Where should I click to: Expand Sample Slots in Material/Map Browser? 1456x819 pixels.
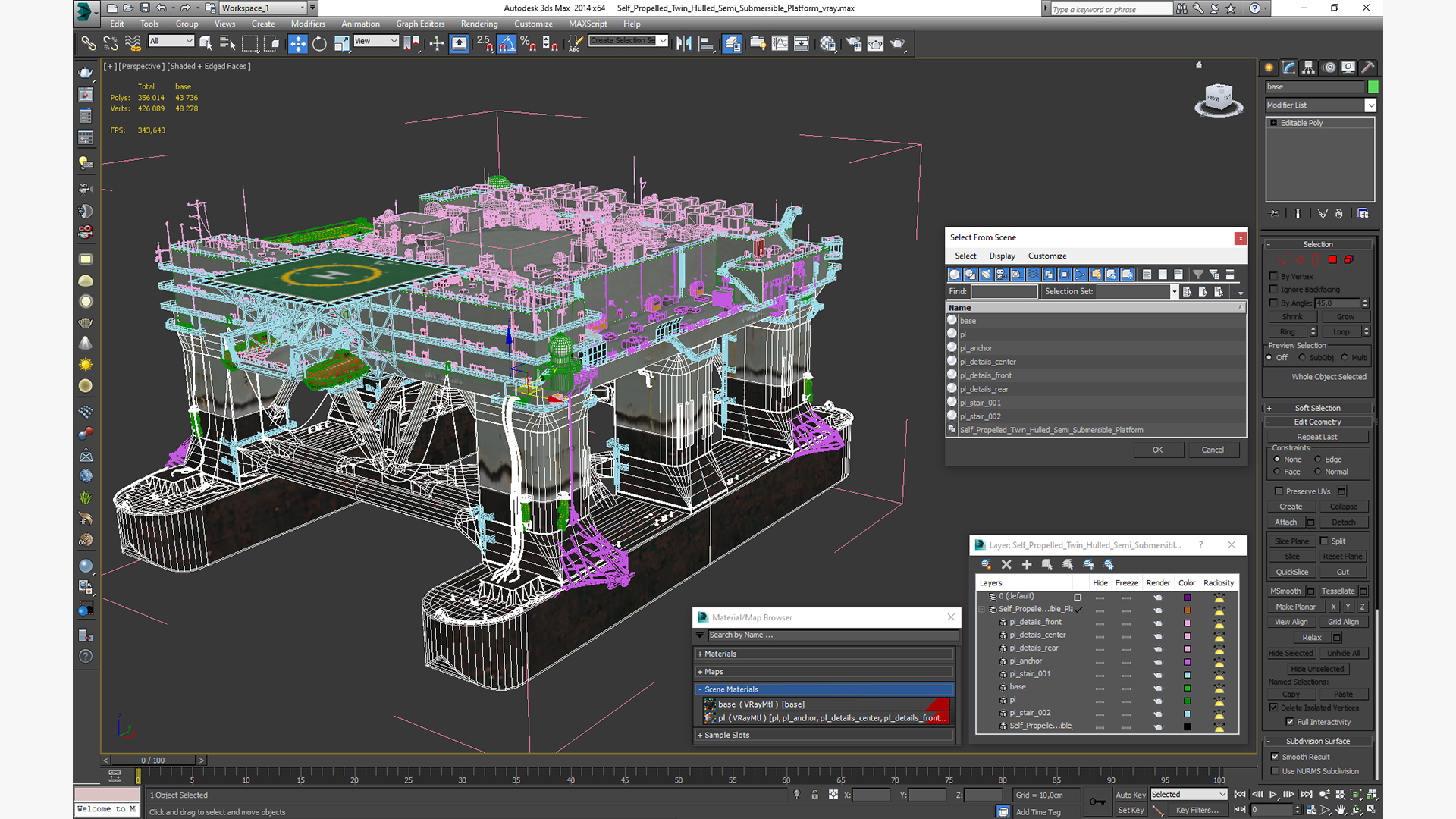point(824,735)
